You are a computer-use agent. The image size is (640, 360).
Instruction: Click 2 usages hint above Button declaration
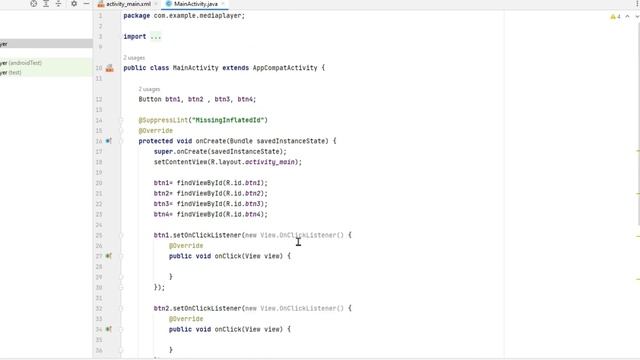(149, 89)
